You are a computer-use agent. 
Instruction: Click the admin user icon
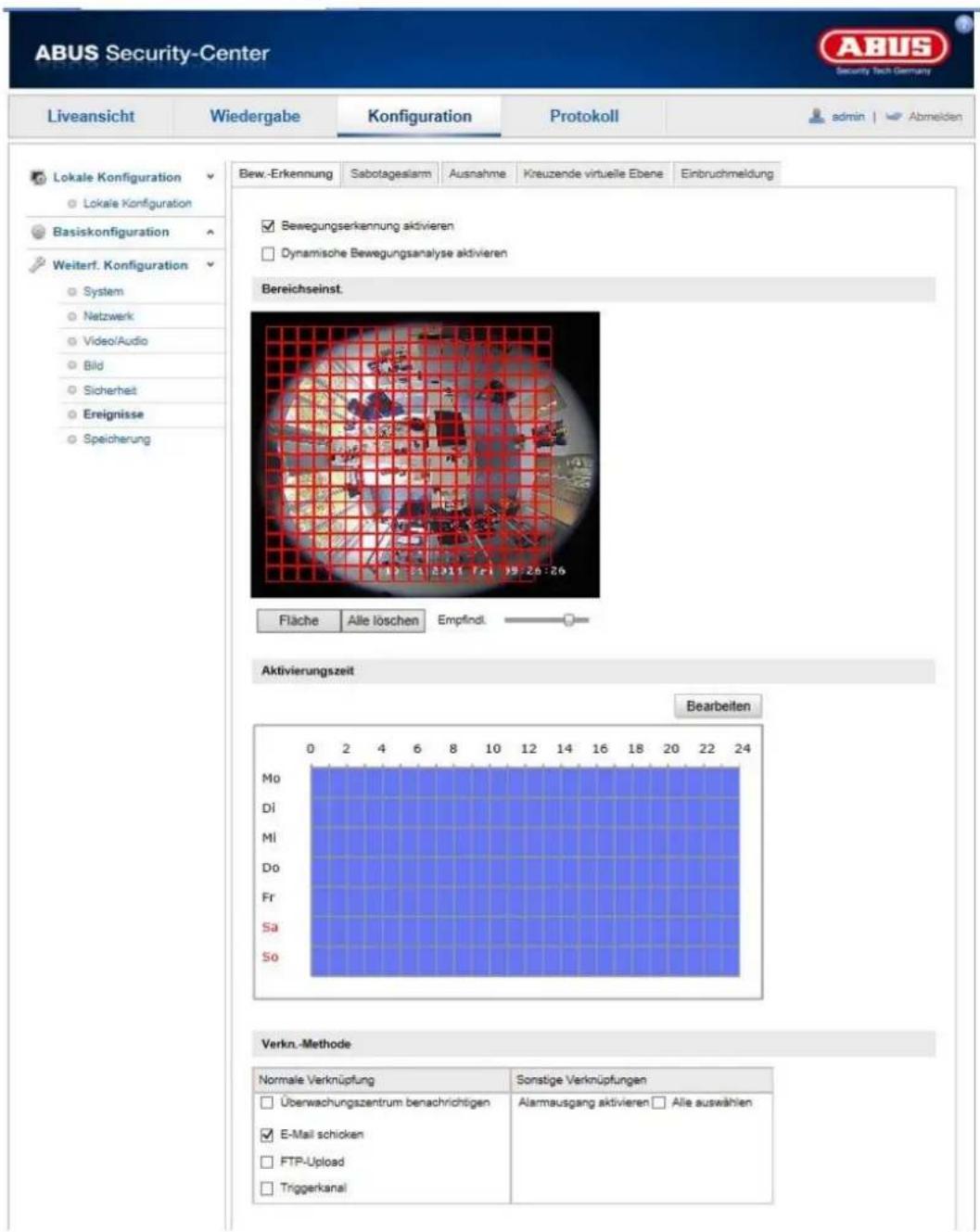click(816, 116)
